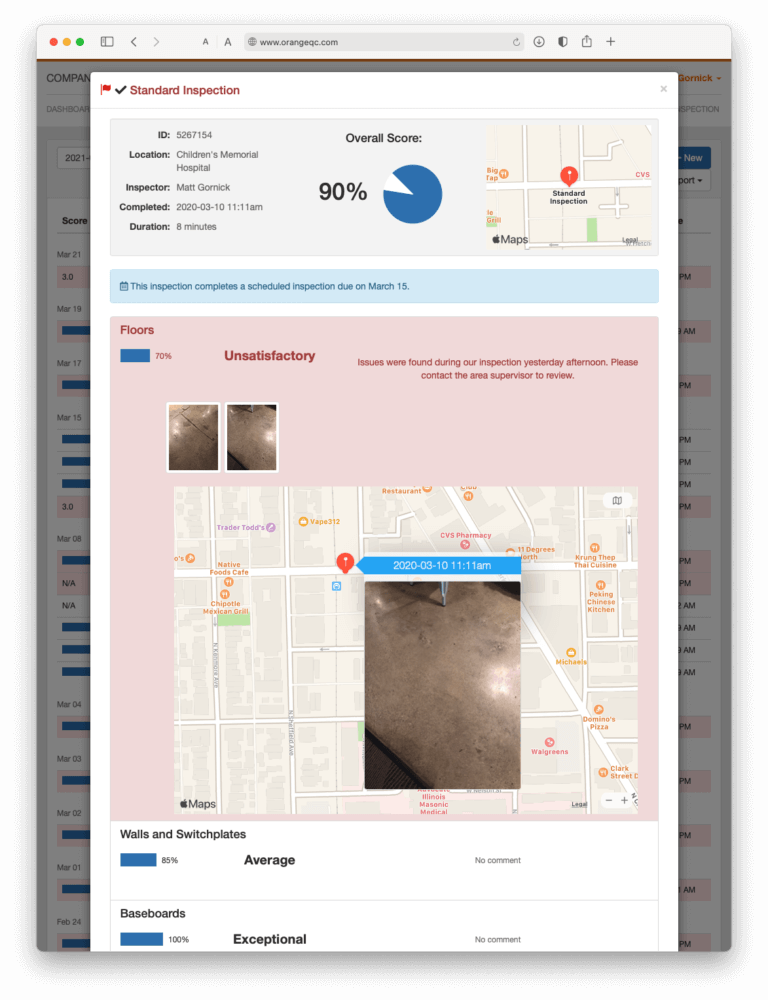The width and height of the screenshot is (768, 1000).
Task: Click the Chipotle Mexican Grill marker
Action: pos(225,594)
